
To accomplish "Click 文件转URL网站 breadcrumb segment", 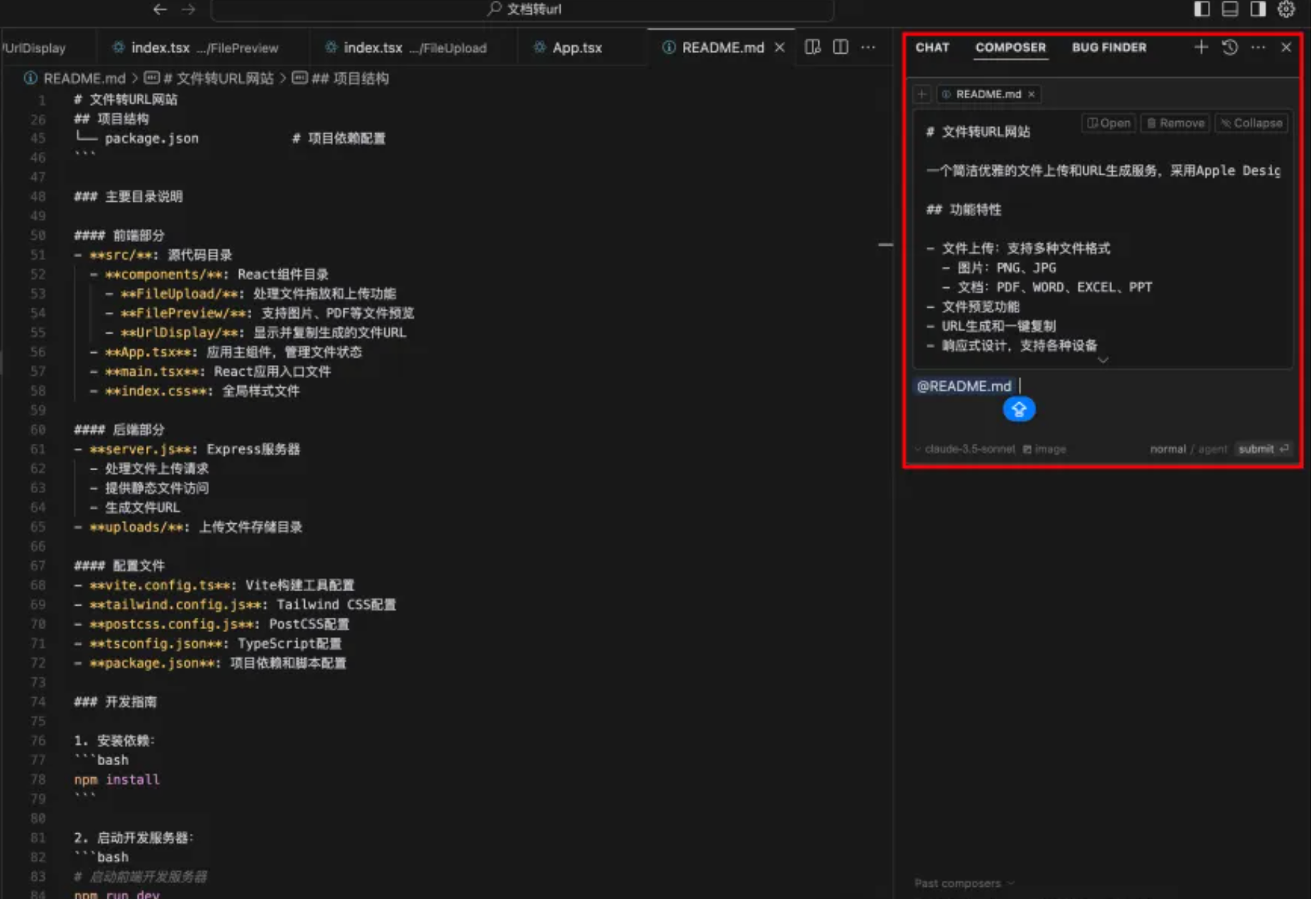I will (x=218, y=78).
